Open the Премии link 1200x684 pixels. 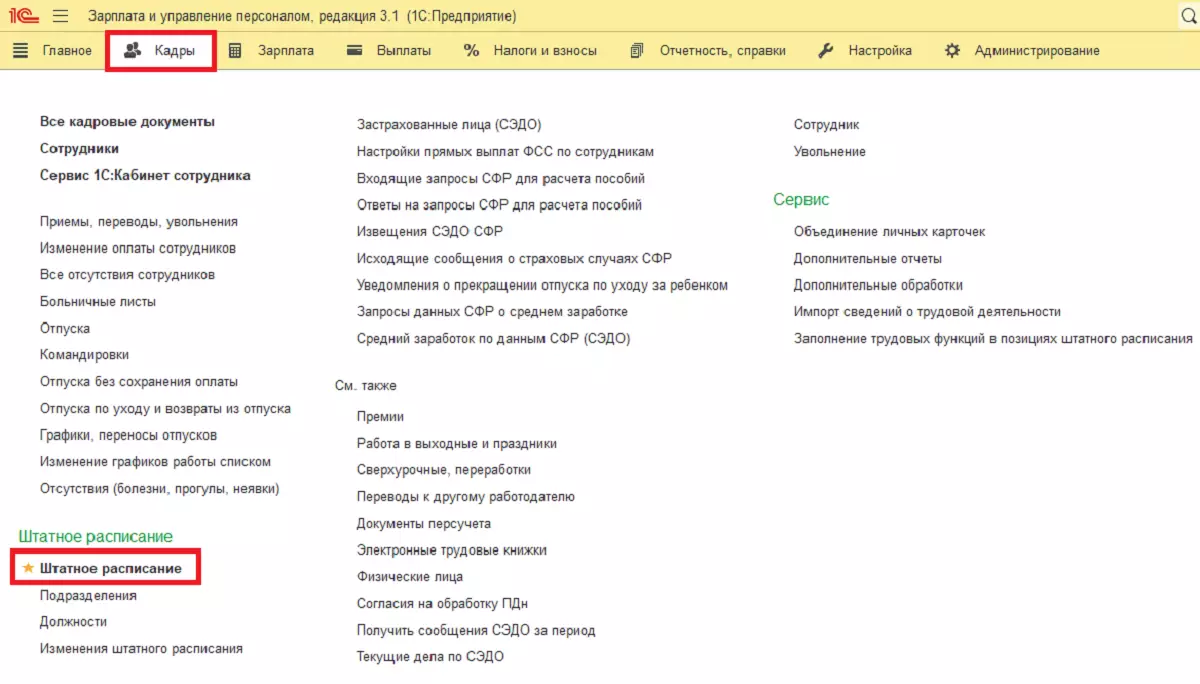(380, 416)
